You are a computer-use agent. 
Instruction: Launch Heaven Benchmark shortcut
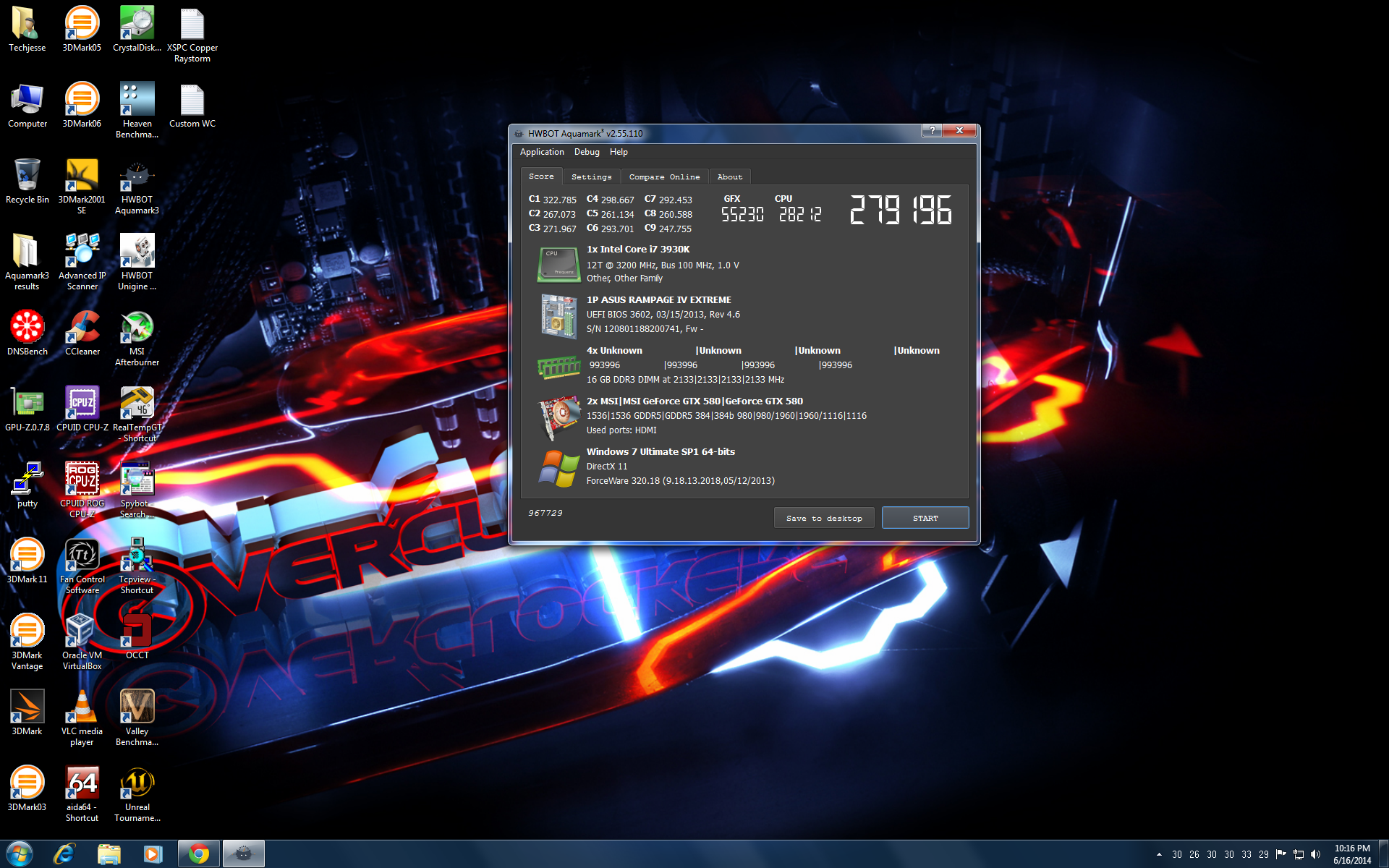coord(137,110)
